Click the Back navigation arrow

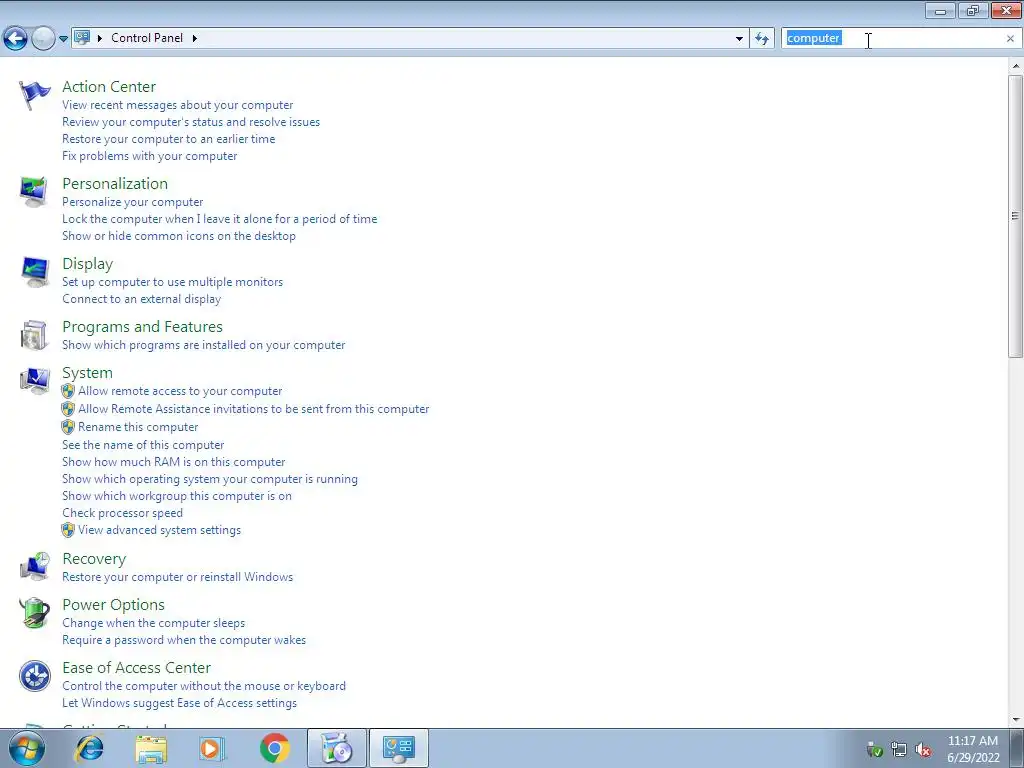click(x=15, y=39)
